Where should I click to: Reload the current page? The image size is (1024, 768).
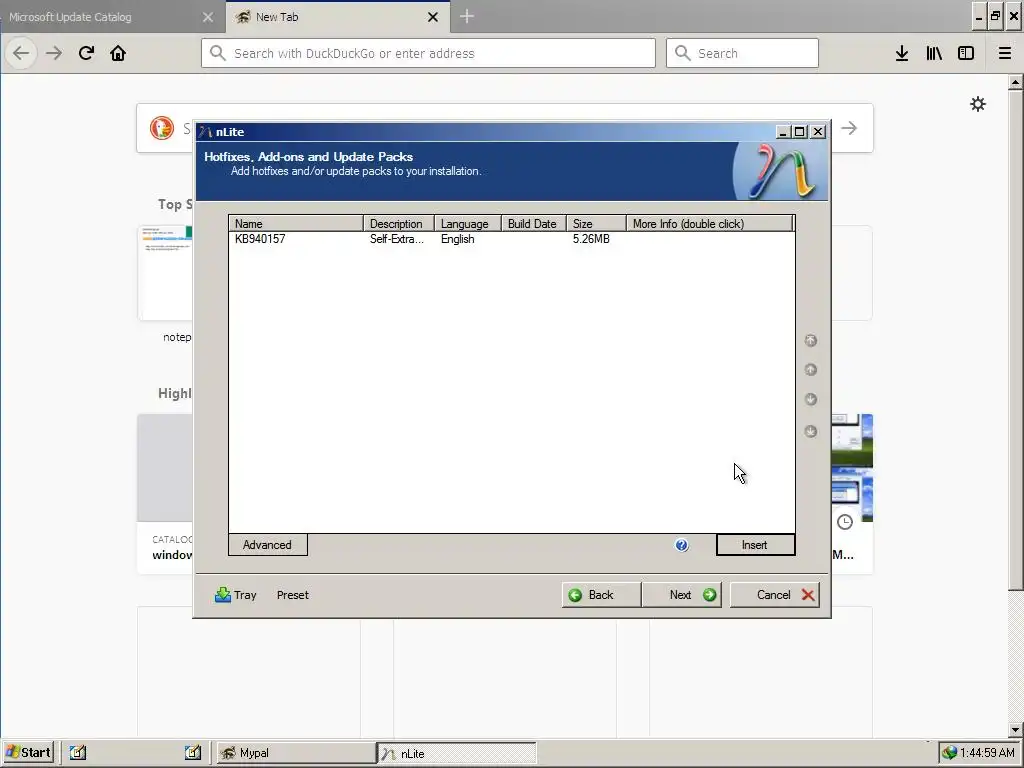pos(86,53)
